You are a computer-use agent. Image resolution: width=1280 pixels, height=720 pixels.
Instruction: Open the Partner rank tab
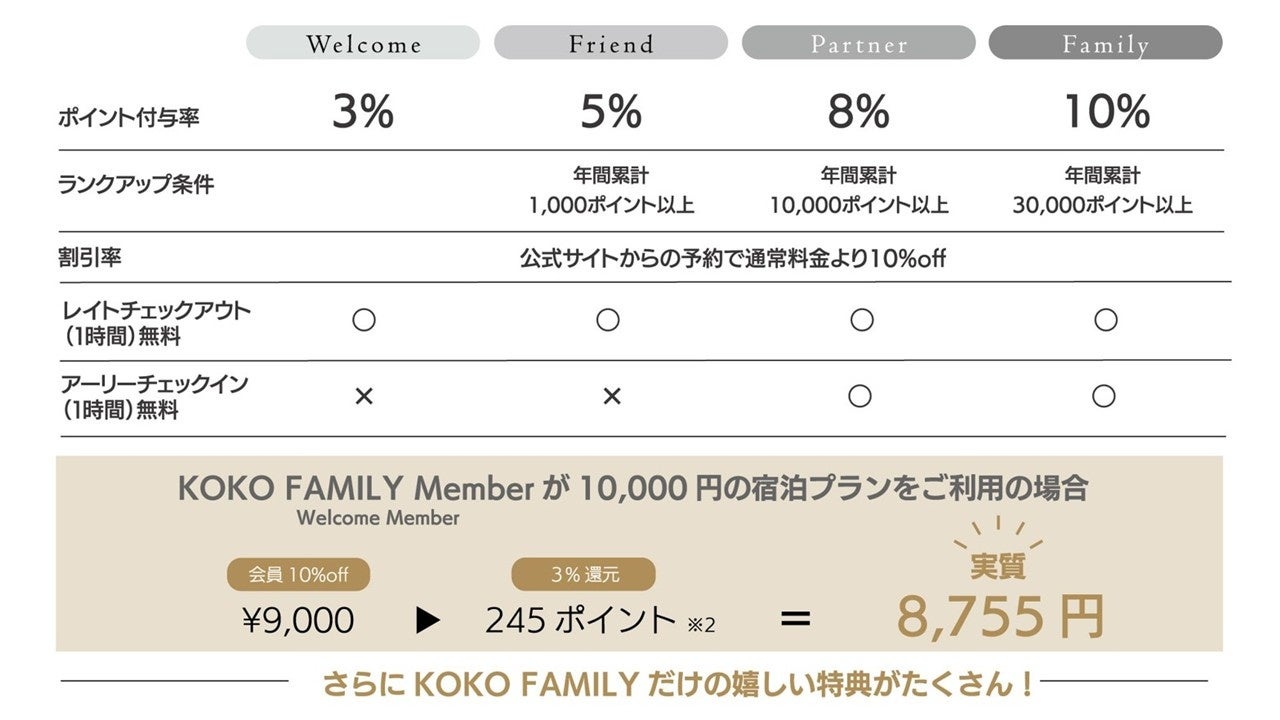pyautogui.click(x=858, y=43)
